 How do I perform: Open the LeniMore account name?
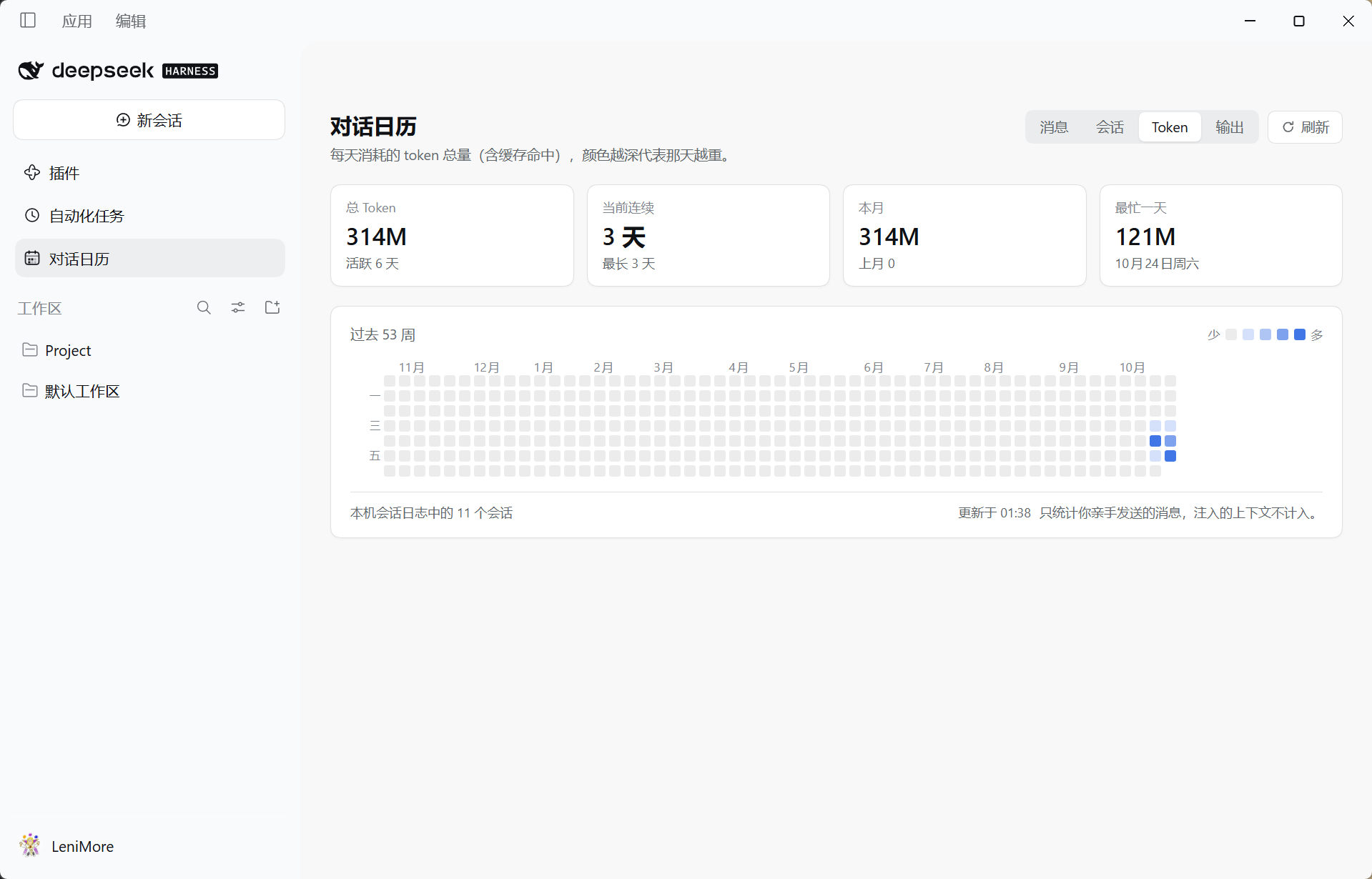click(82, 846)
